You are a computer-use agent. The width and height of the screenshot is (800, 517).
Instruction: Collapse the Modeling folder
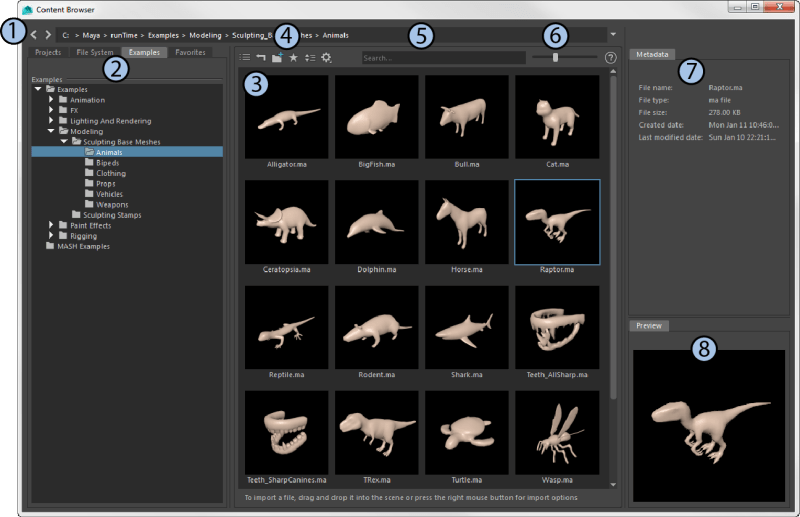(51, 131)
